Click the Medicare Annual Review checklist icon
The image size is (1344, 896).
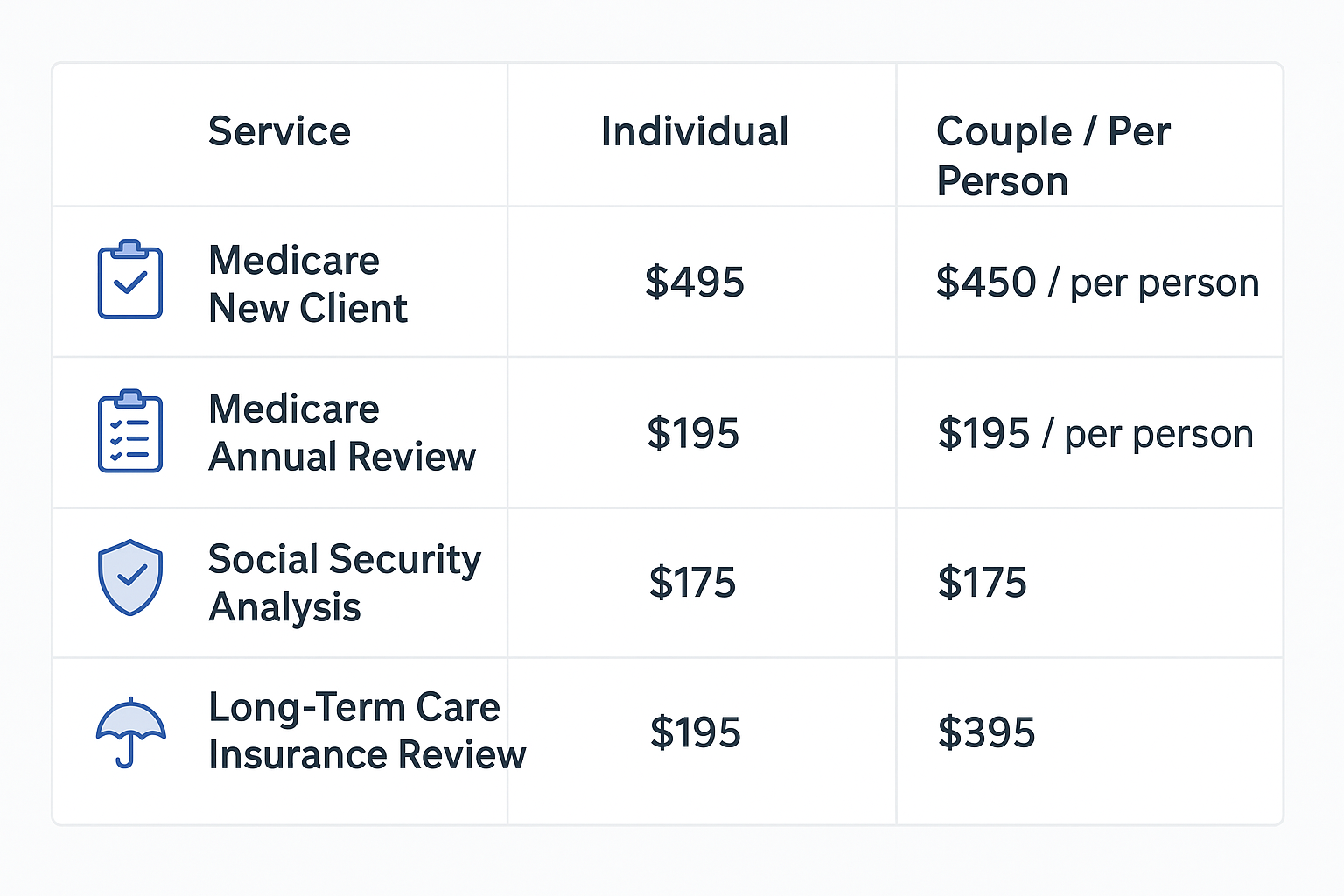(130, 431)
